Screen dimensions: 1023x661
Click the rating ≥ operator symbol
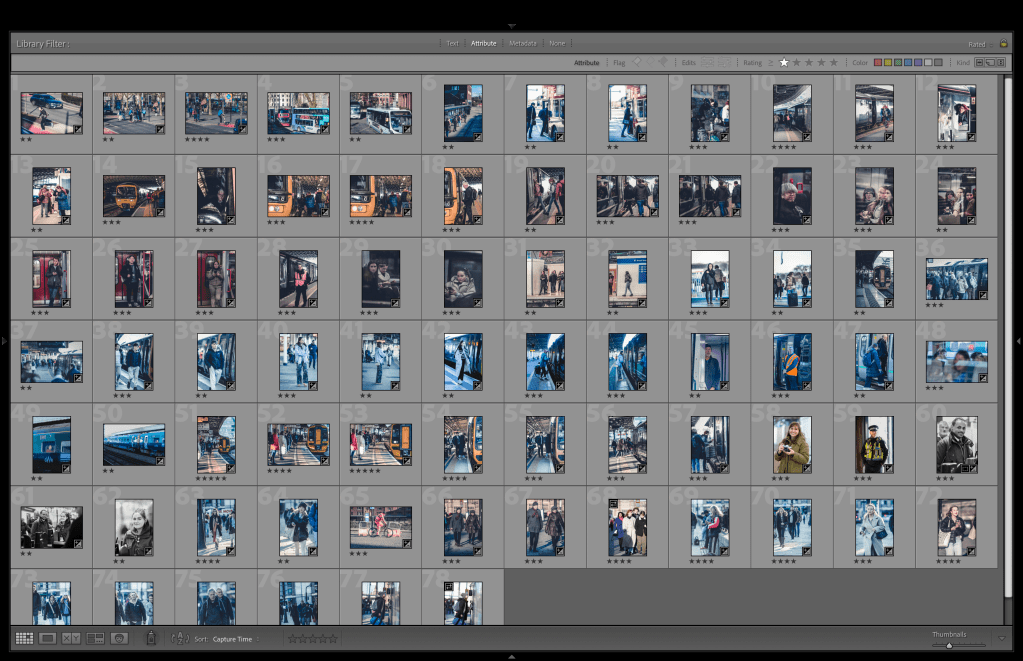[771, 63]
